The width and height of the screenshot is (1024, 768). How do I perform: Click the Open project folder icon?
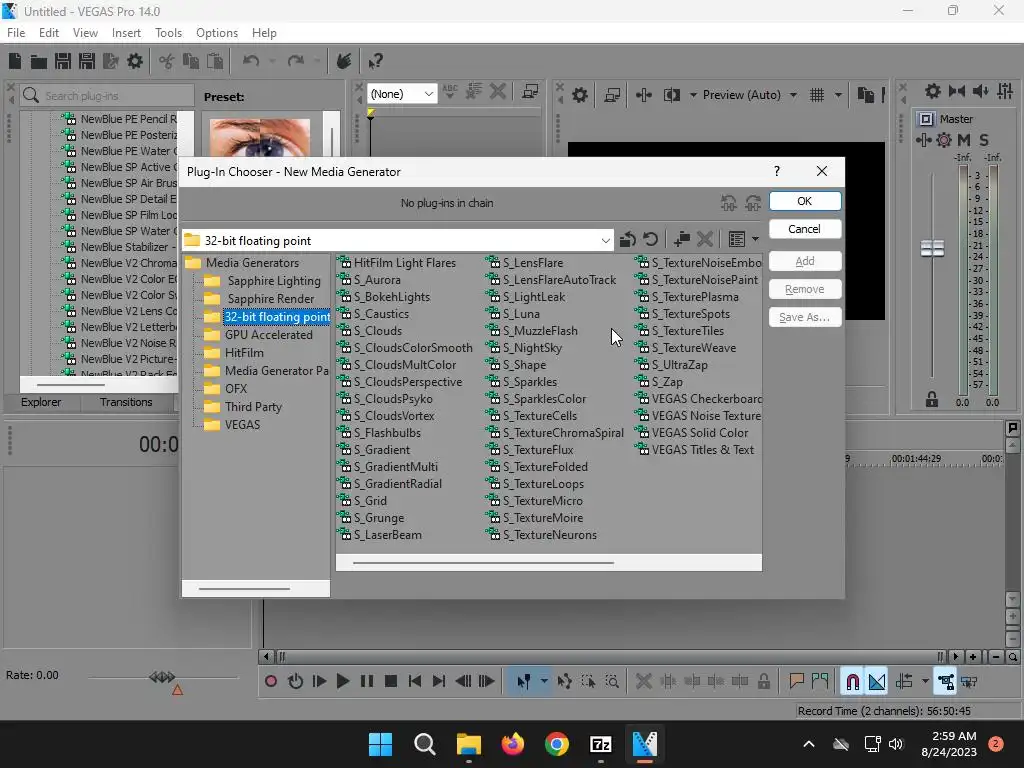(x=39, y=61)
